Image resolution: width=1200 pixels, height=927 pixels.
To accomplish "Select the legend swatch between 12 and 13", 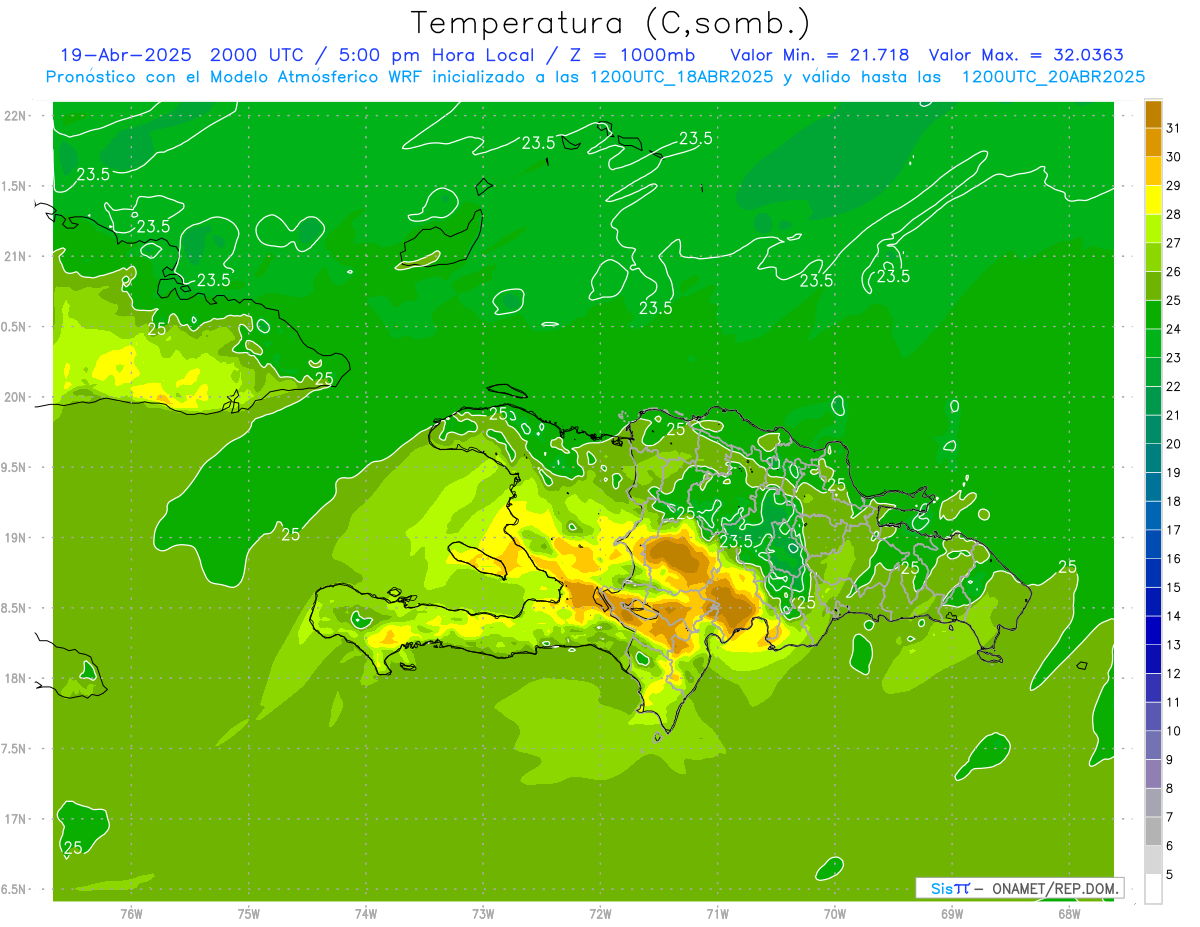I will click(1153, 659).
